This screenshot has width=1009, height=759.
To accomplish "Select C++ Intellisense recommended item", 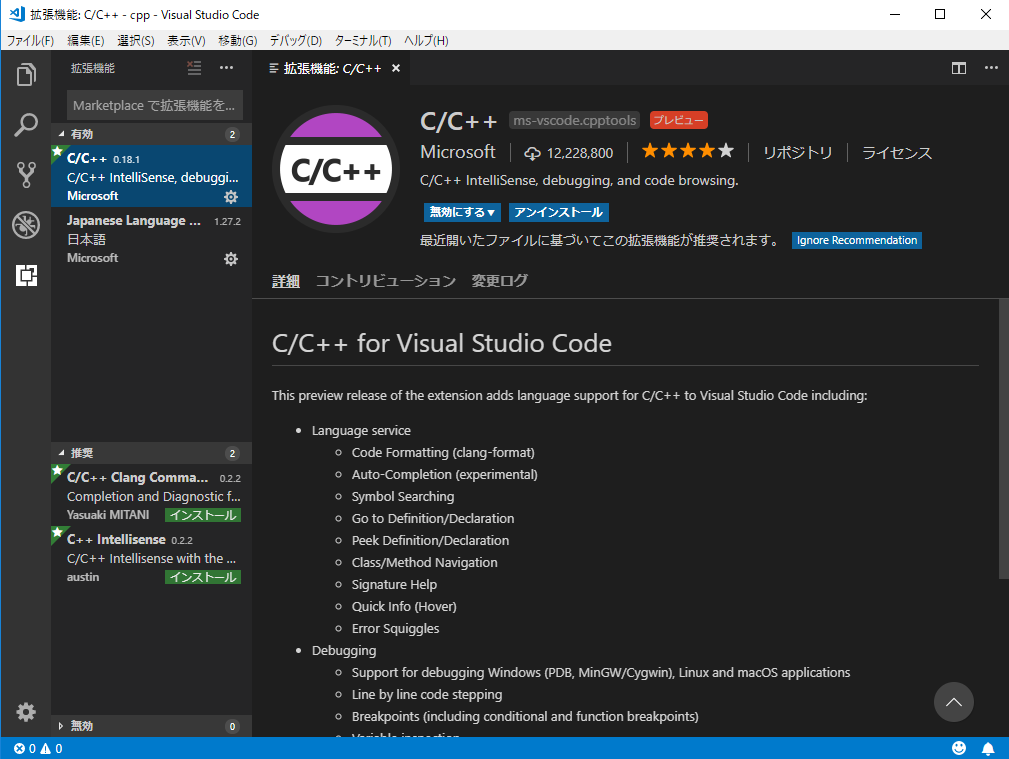I will 151,558.
